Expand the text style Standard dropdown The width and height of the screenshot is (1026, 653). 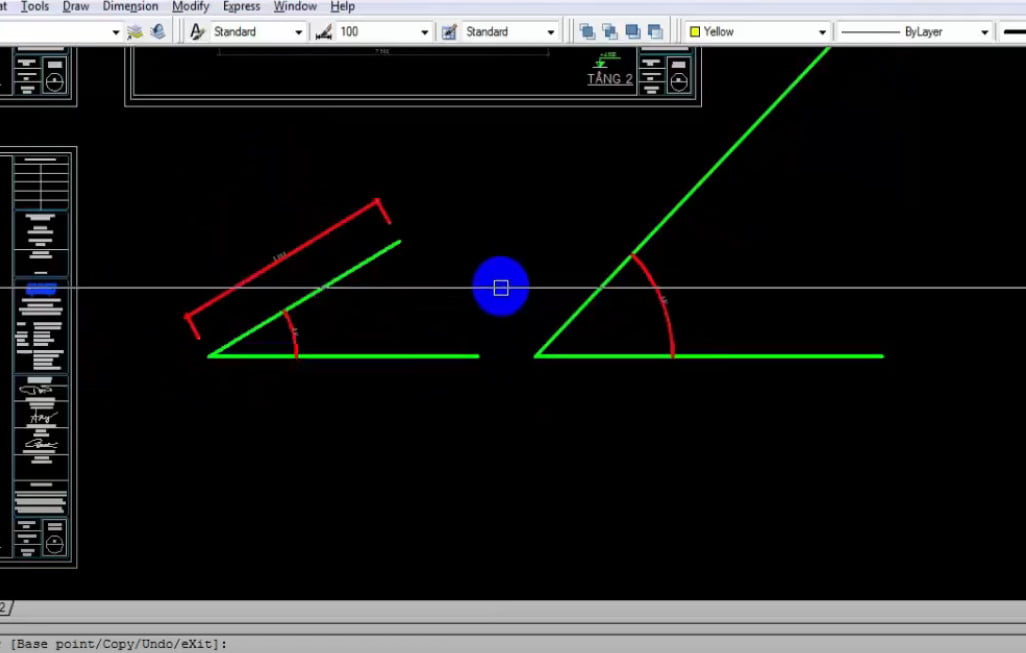click(298, 32)
